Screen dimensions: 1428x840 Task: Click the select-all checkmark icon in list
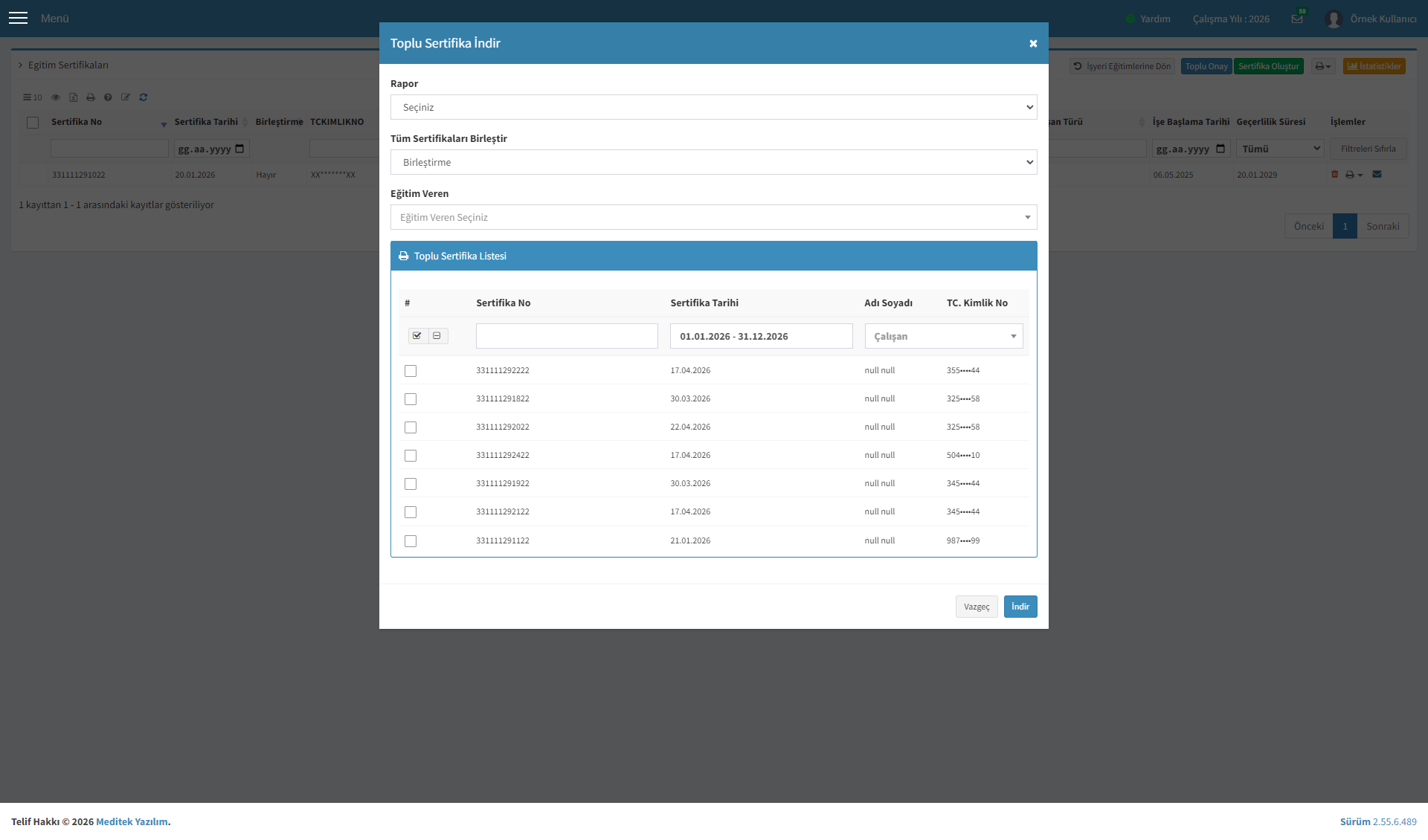point(417,336)
